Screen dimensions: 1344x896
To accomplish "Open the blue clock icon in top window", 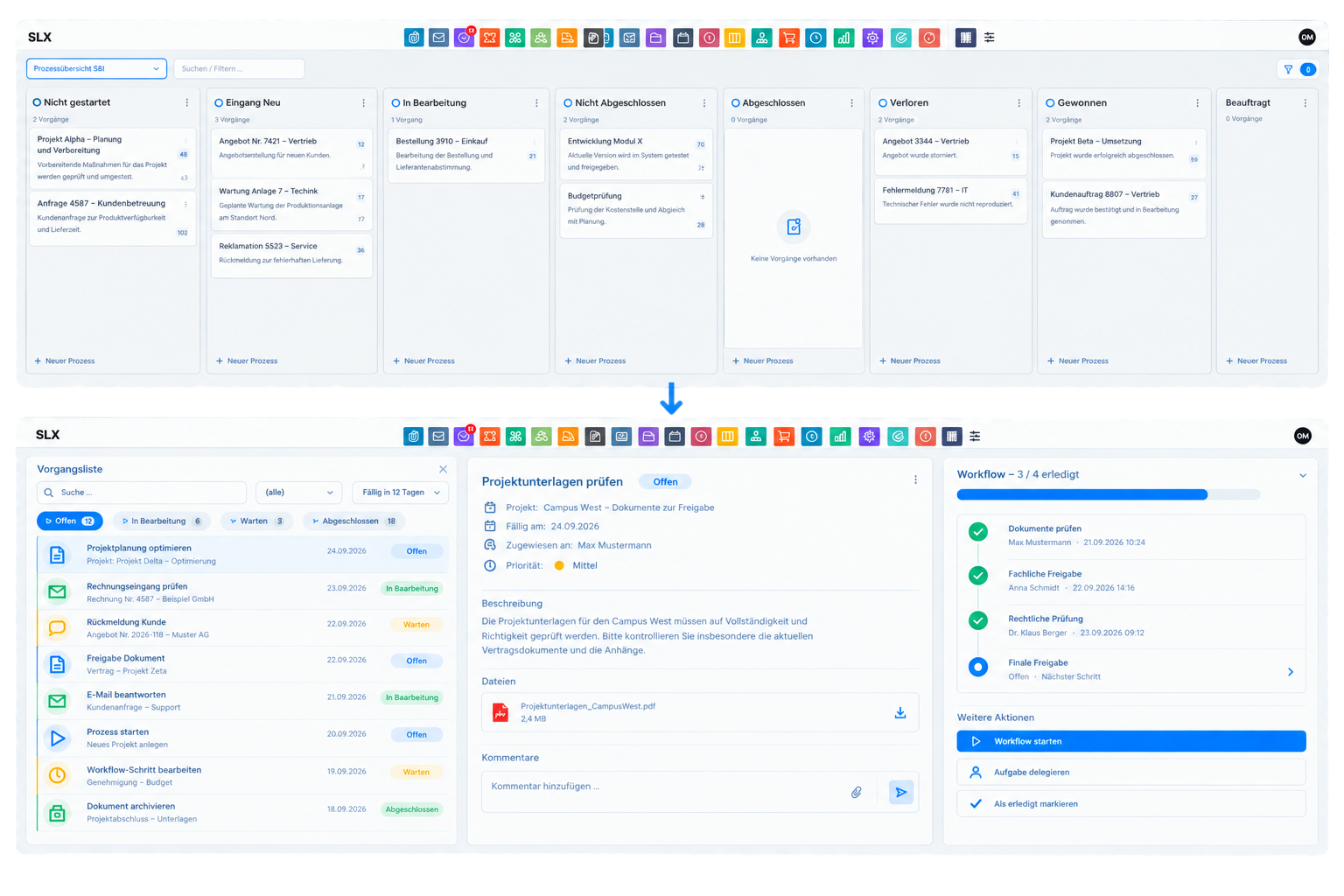I will tap(816, 38).
